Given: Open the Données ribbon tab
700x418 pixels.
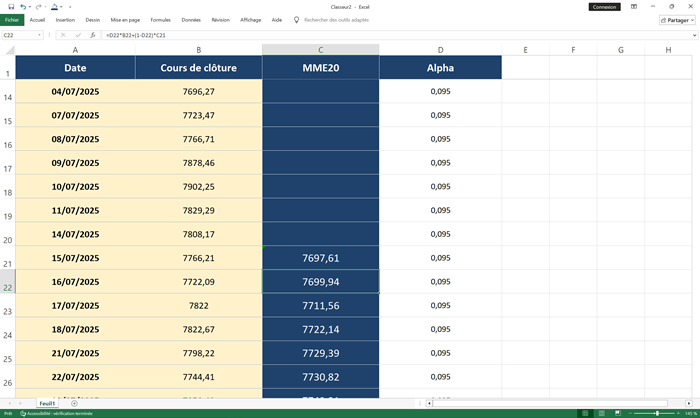Looking at the screenshot, I should pos(191,19).
